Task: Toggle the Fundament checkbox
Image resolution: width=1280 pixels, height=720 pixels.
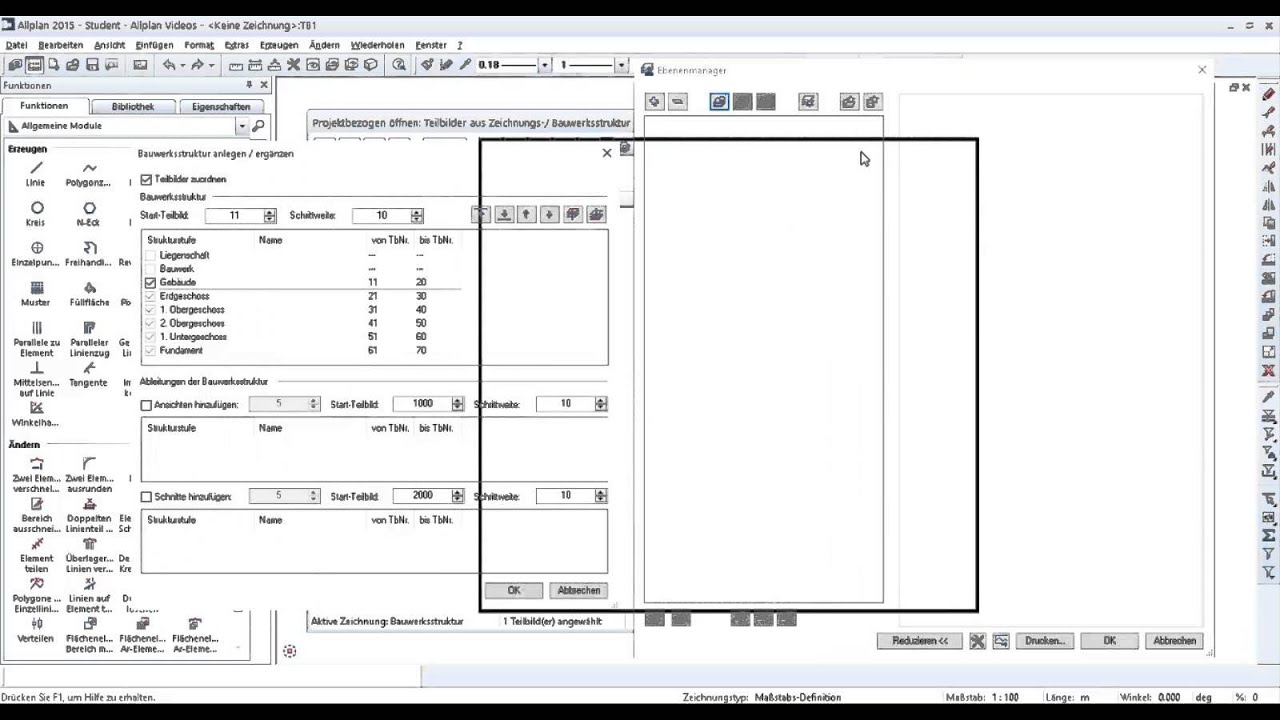Action: (x=151, y=351)
